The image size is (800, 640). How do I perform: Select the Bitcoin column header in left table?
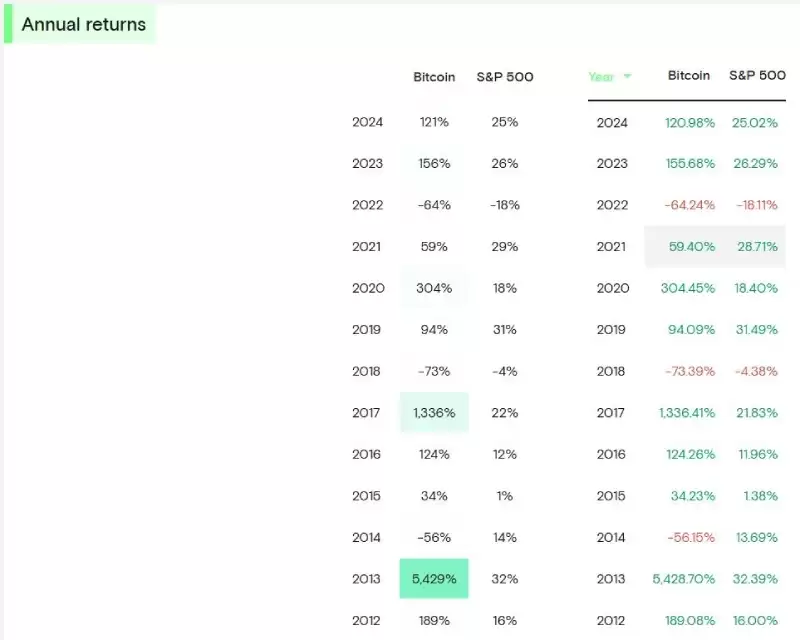433,77
